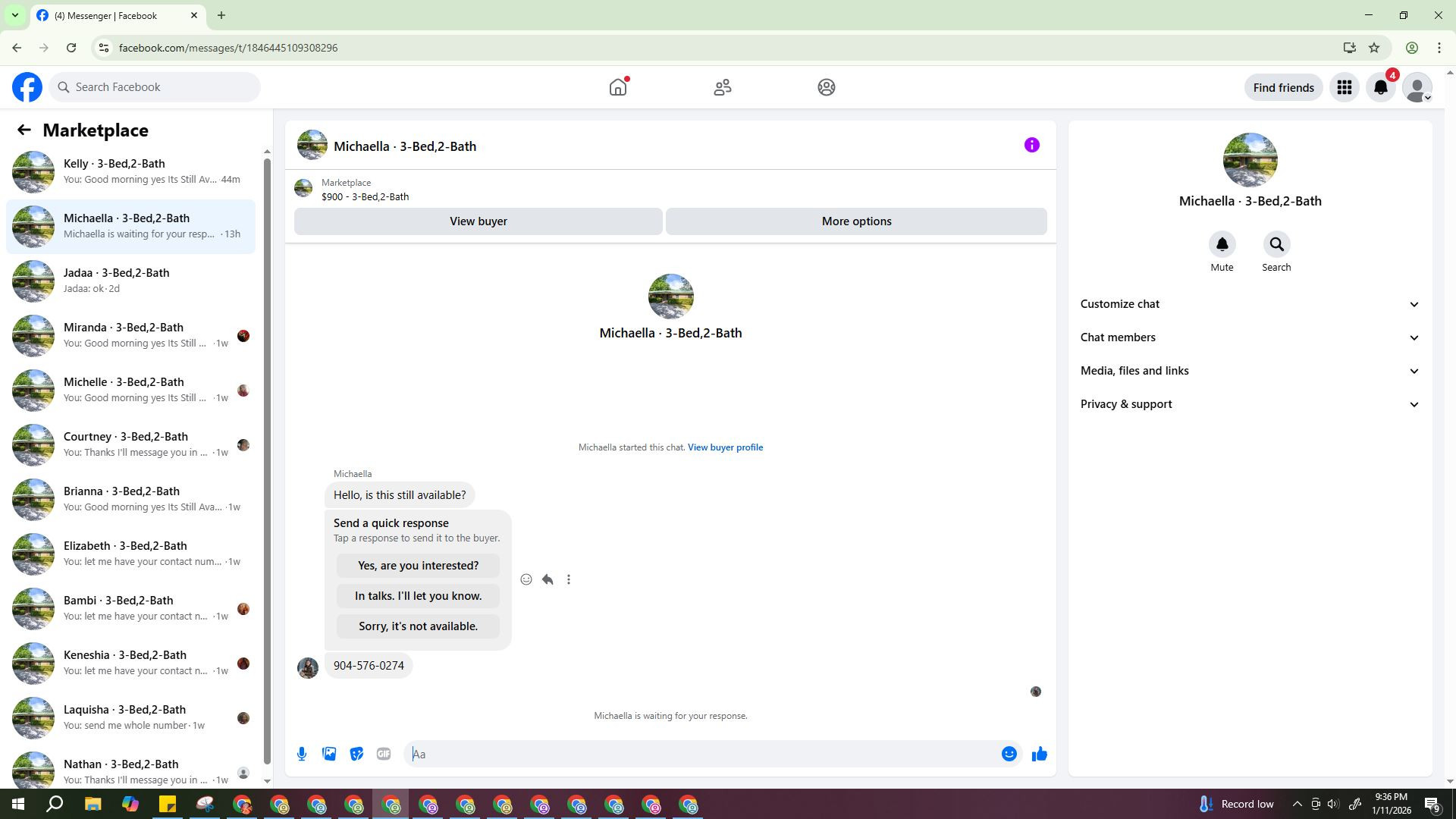
Task: Open the tab search dropdown arrow
Action: pos(14,15)
